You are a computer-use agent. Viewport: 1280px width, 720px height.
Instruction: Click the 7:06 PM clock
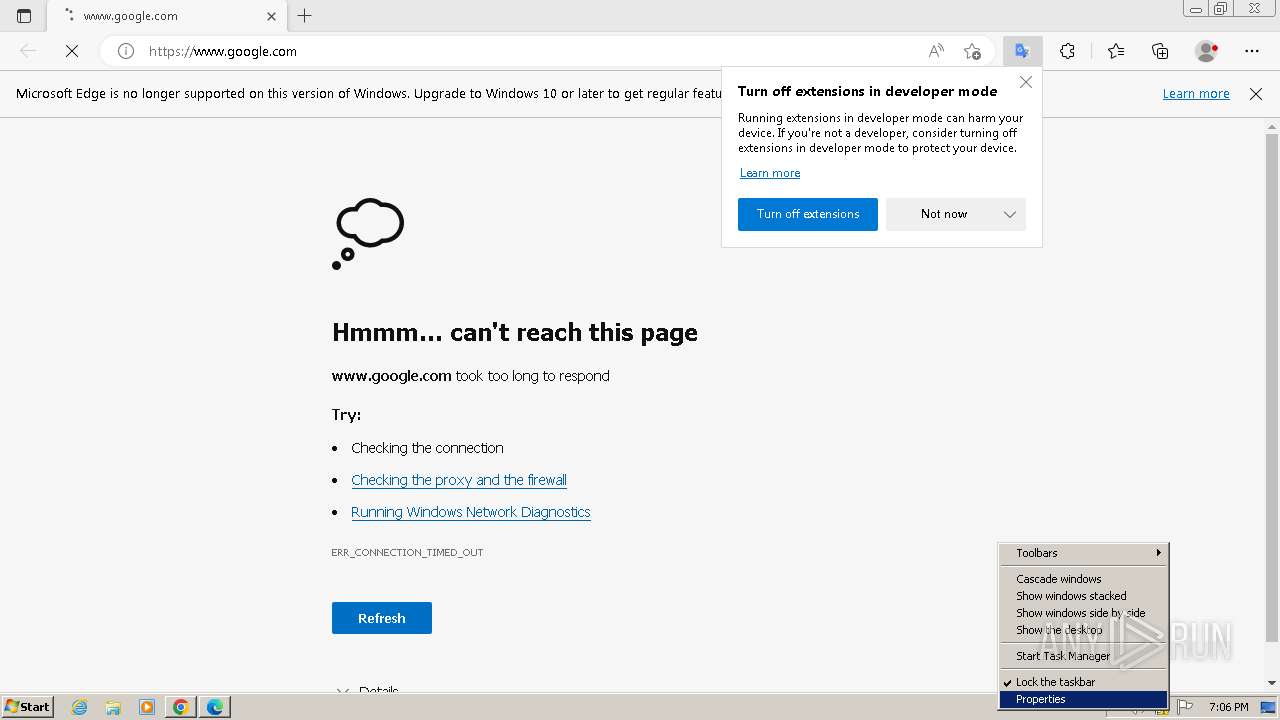1228,707
